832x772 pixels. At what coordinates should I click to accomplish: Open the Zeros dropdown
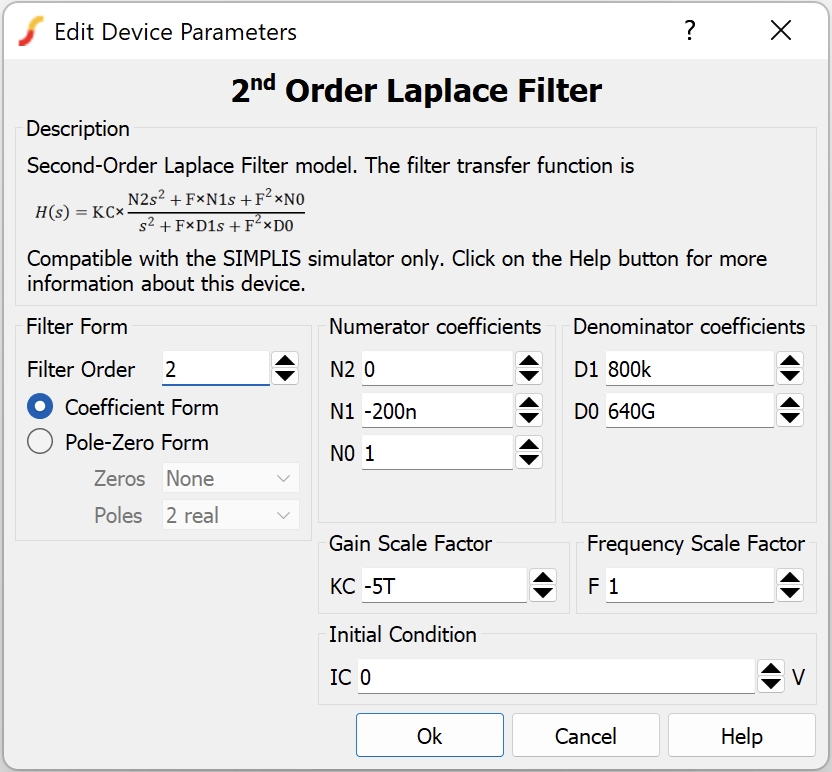pyautogui.click(x=231, y=478)
